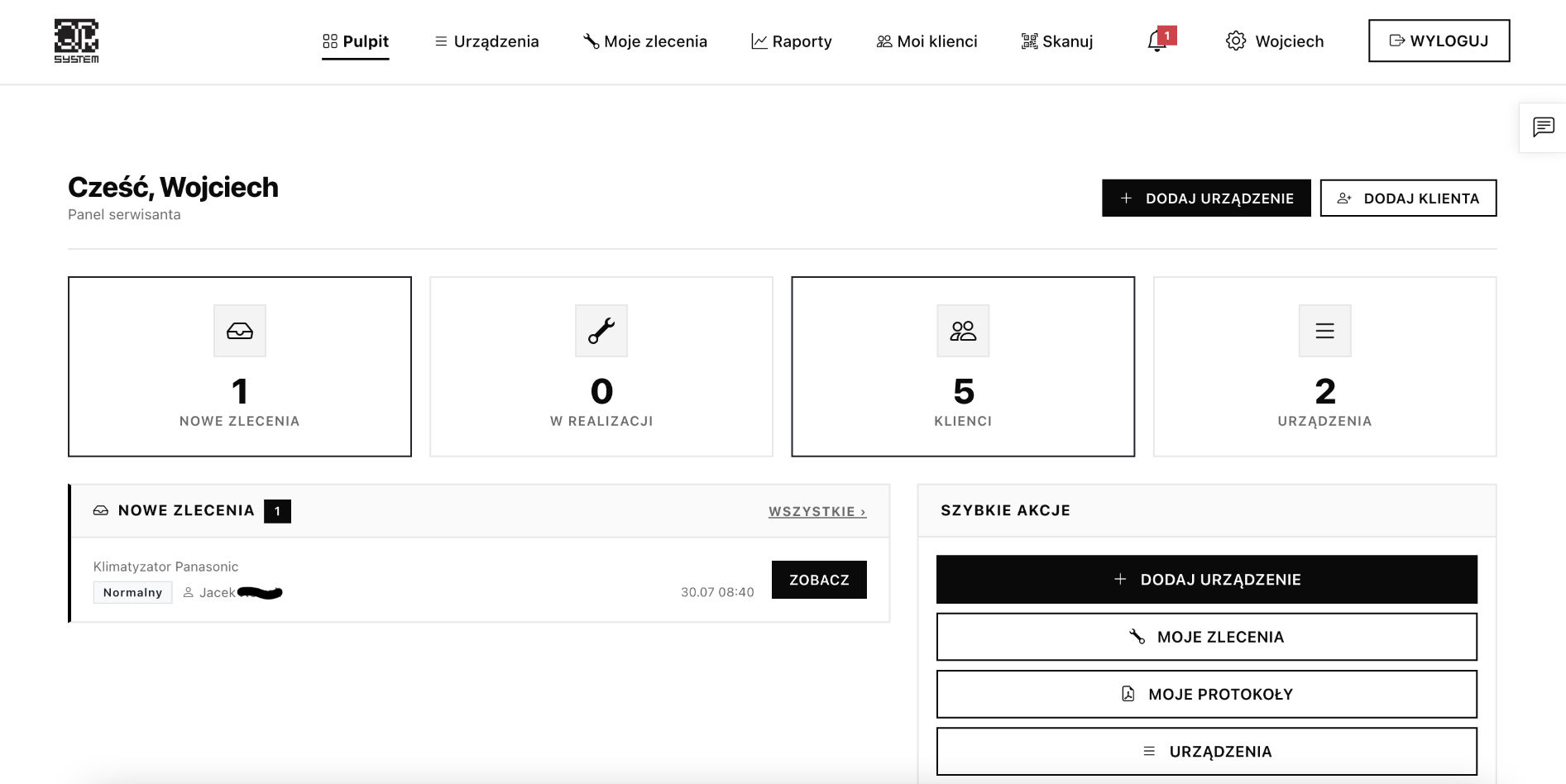Screen dimensions: 1566x784
Task: Click the inbox icon in Nowe zlecenia header
Action: click(x=101, y=511)
